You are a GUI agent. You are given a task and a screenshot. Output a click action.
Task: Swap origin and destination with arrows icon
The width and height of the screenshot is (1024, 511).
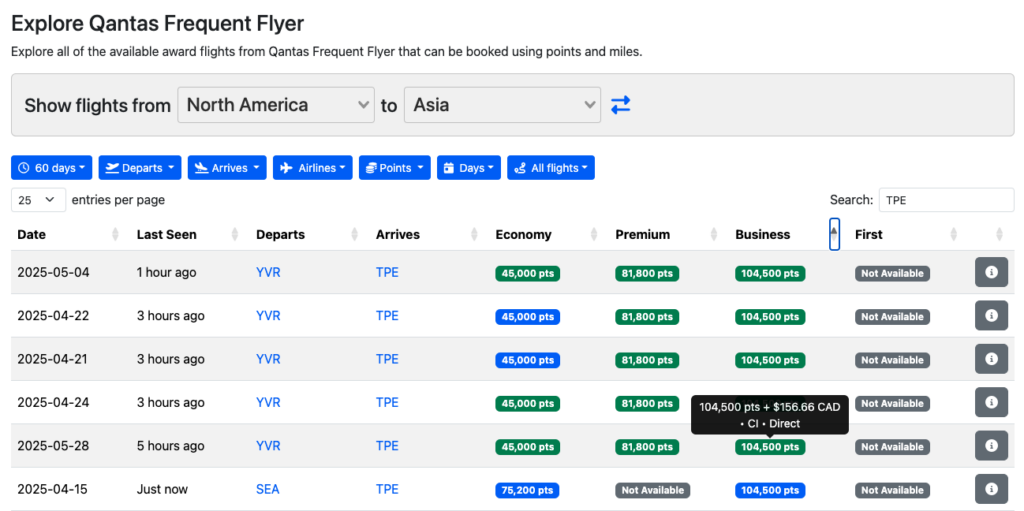pyautogui.click(x=620, y=105)
